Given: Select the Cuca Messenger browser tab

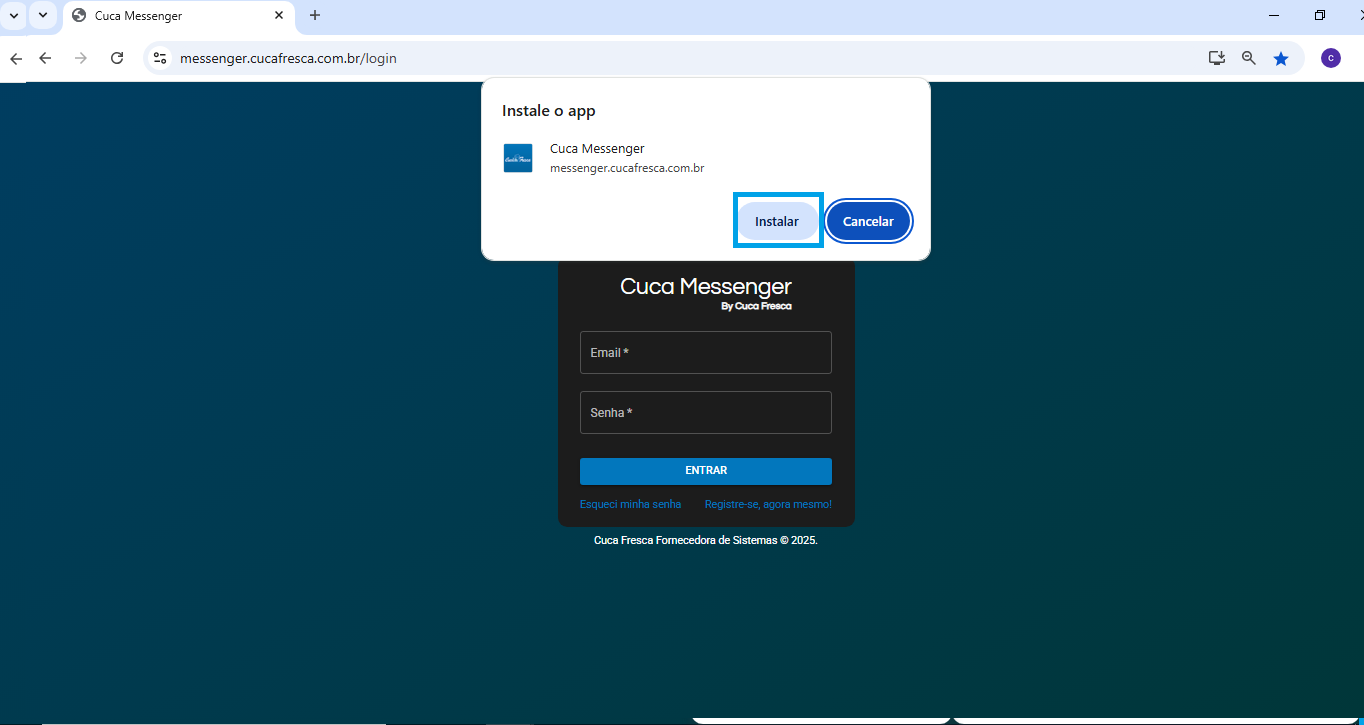Looking at the screenshot, I should pos(179,16).
